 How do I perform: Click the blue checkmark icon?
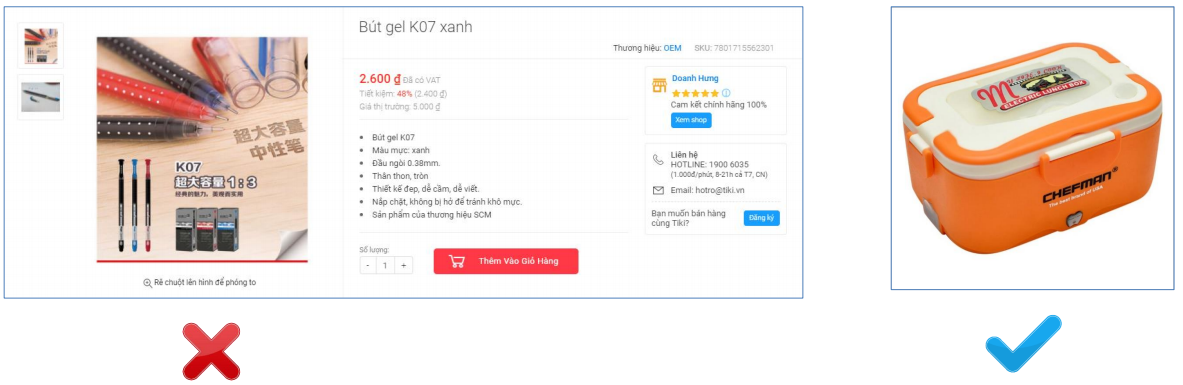(1023, 343)
